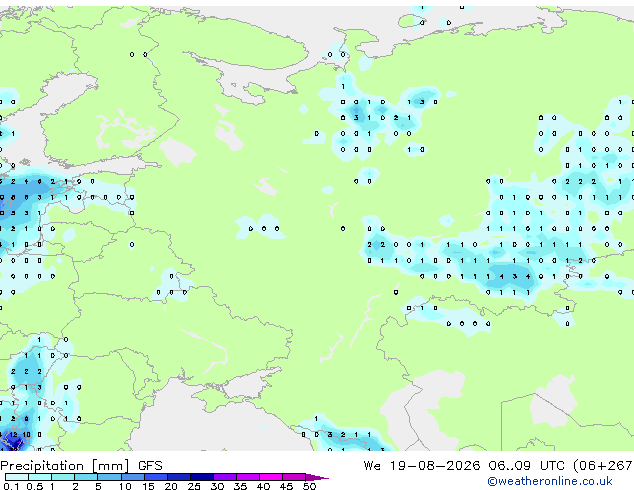Image resolution: width=634 pixels, height=490 pixels.
Task: Click the '10' precipitation value next to 12
Action: coord(26,435)
